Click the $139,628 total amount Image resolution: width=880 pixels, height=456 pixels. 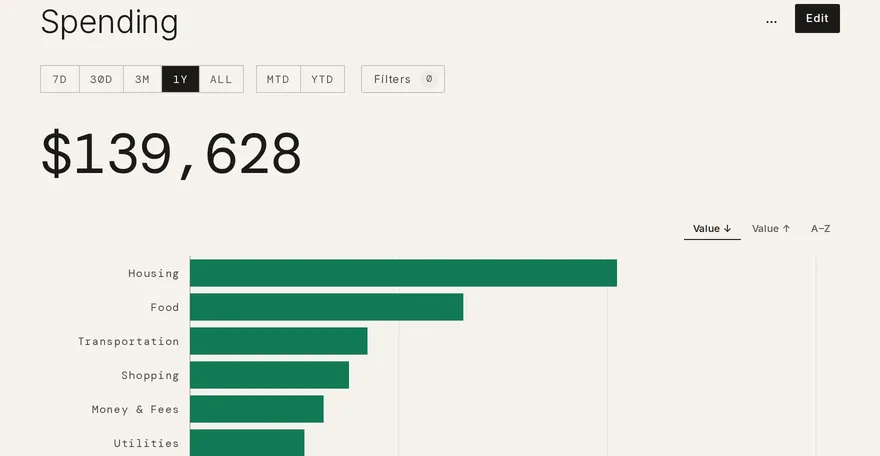[171, 154]
